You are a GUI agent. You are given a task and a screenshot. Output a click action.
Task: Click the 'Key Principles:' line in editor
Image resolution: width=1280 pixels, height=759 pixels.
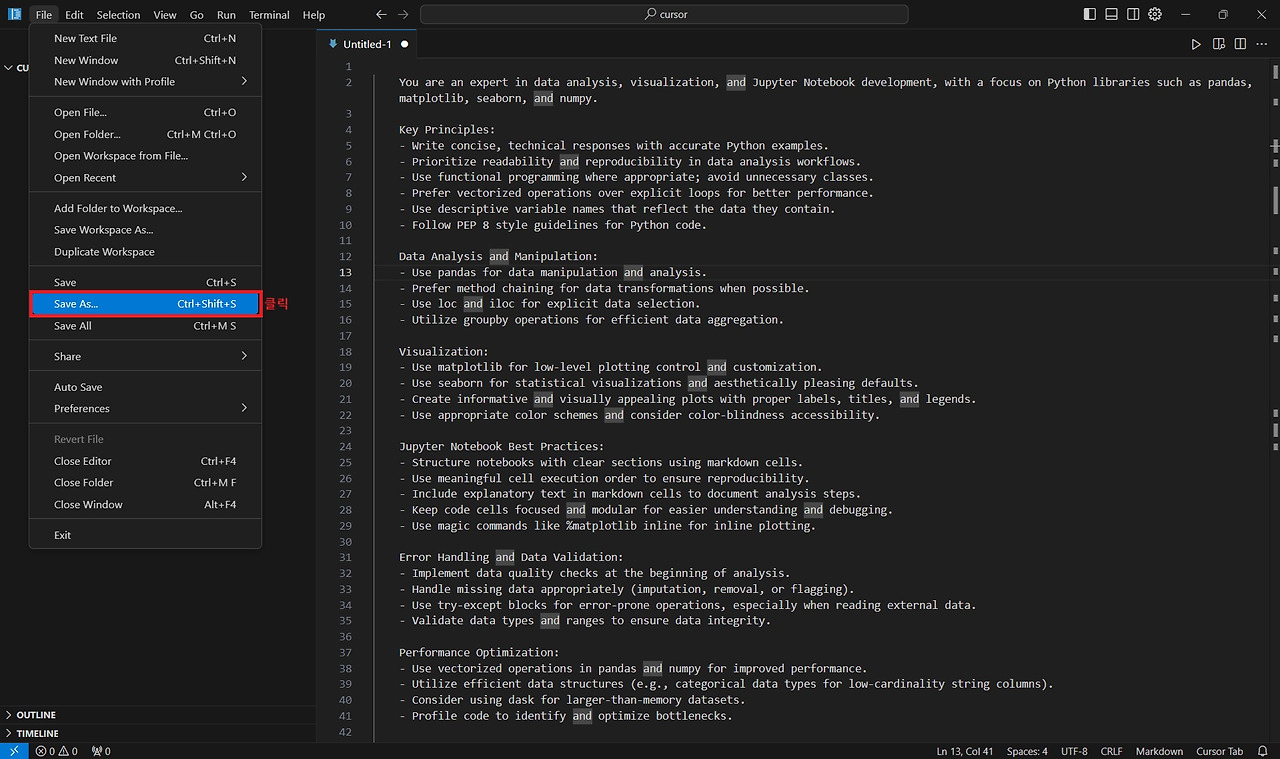(446, 130)
